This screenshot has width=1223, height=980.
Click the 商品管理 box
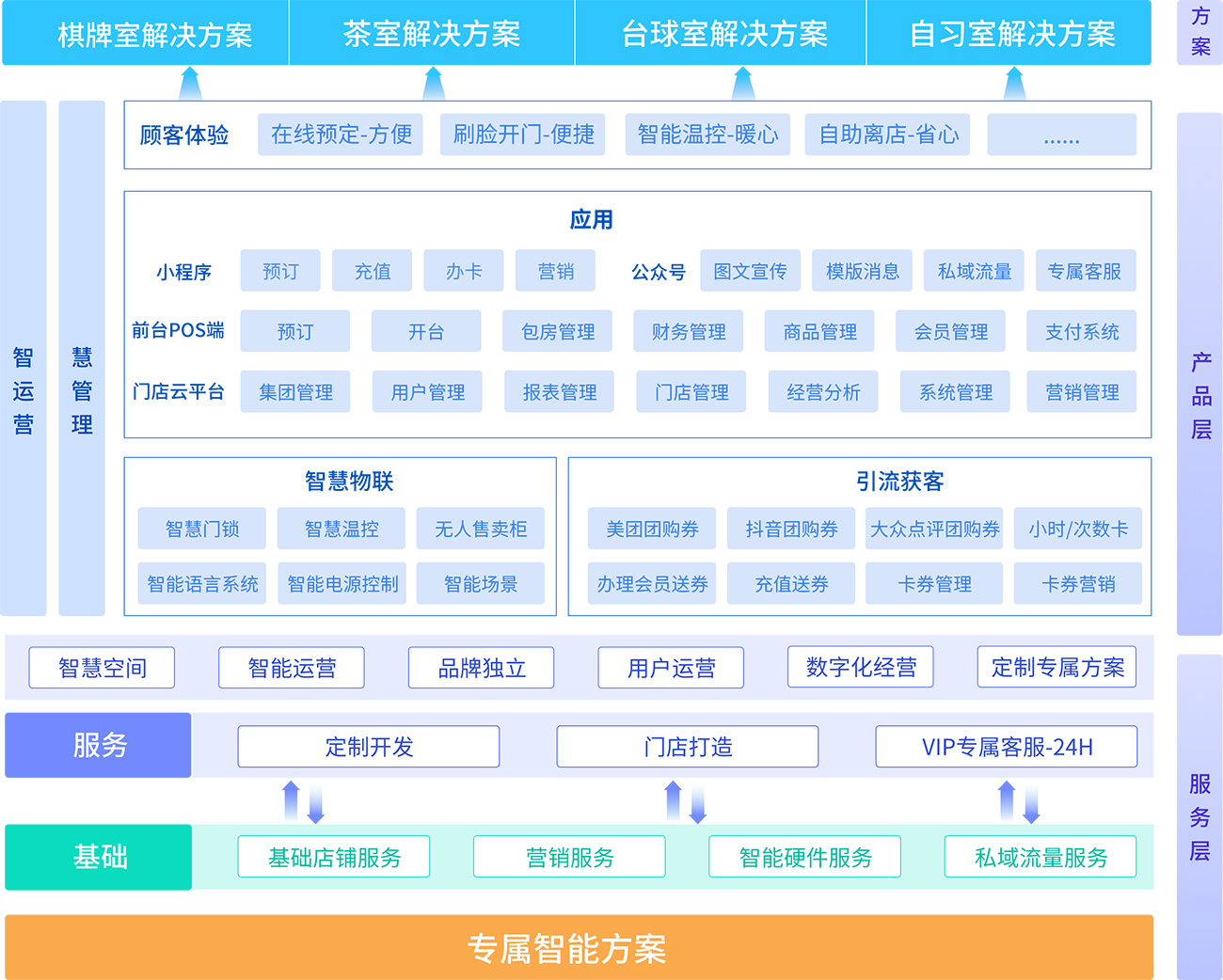(x=819, y=331)
